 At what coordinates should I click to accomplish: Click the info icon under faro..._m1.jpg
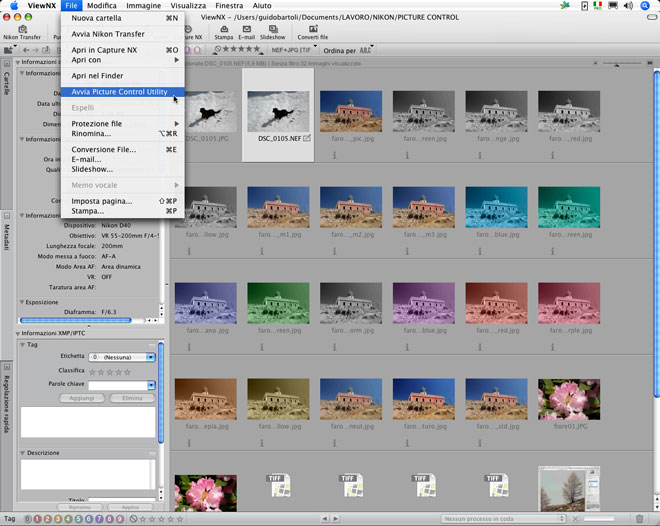click(261, 251)
